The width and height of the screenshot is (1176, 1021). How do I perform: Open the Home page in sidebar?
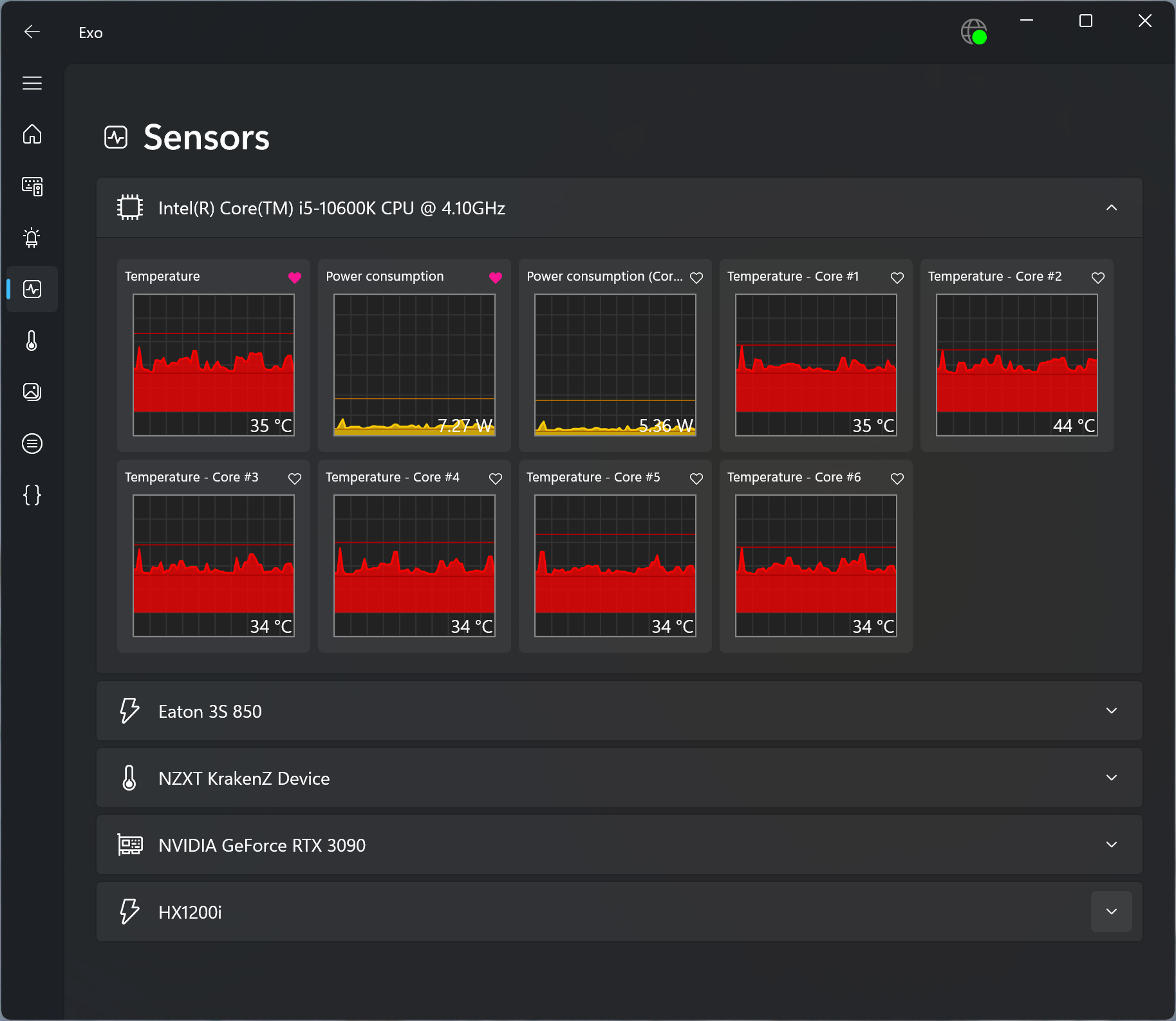pos(32,135)
